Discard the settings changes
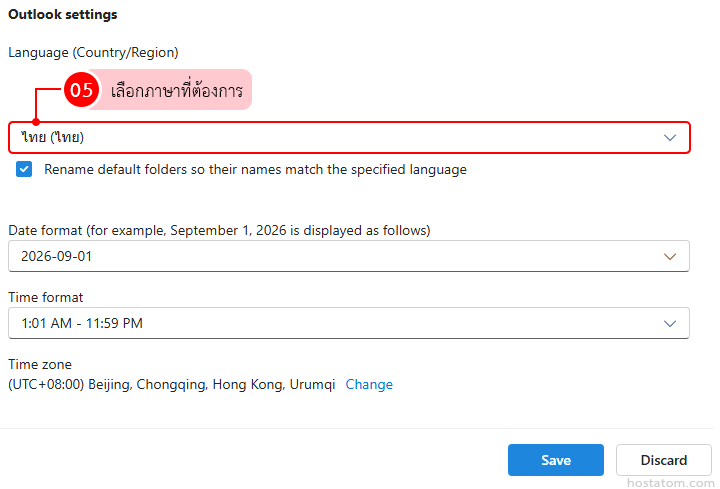Screen dimensions: 720x489 coord(664,460)
